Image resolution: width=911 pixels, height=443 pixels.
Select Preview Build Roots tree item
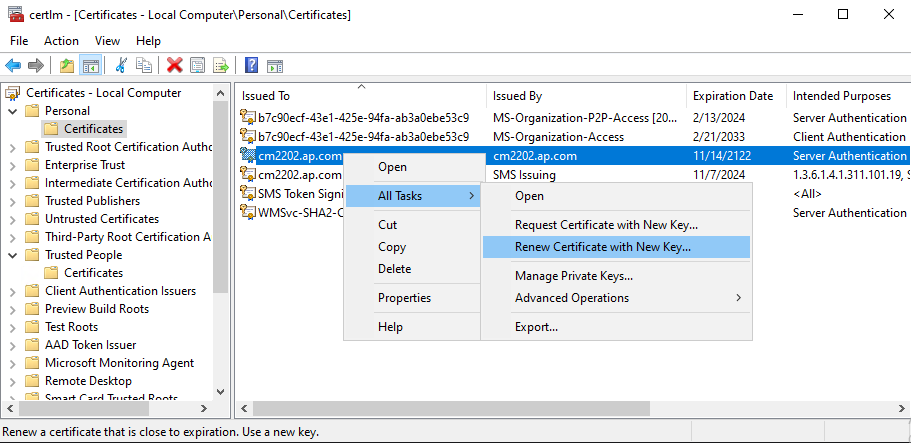[x=96, y=309]
